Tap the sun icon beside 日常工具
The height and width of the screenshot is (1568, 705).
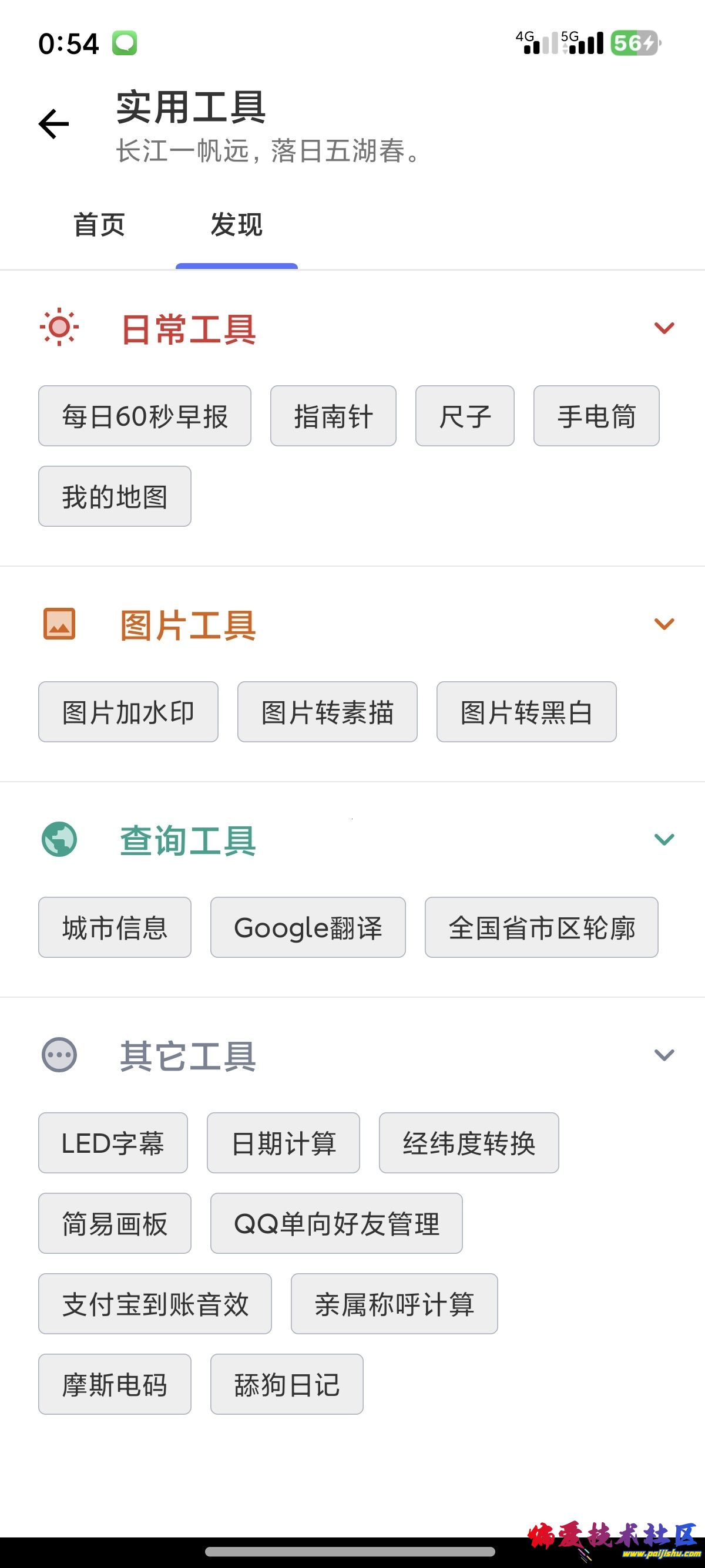59,328
